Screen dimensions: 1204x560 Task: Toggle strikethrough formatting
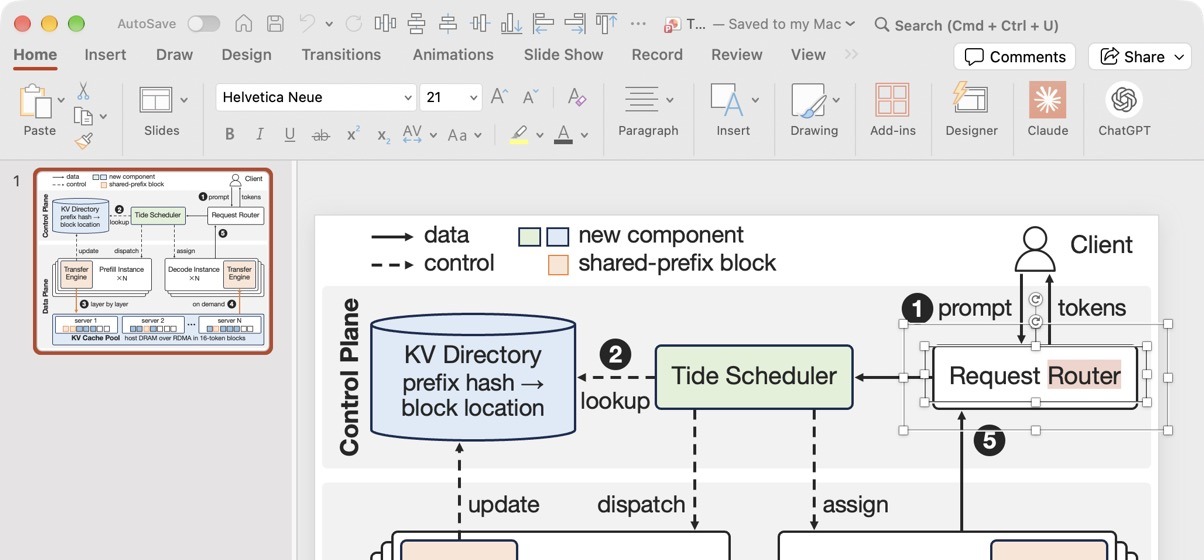[320, 134]
